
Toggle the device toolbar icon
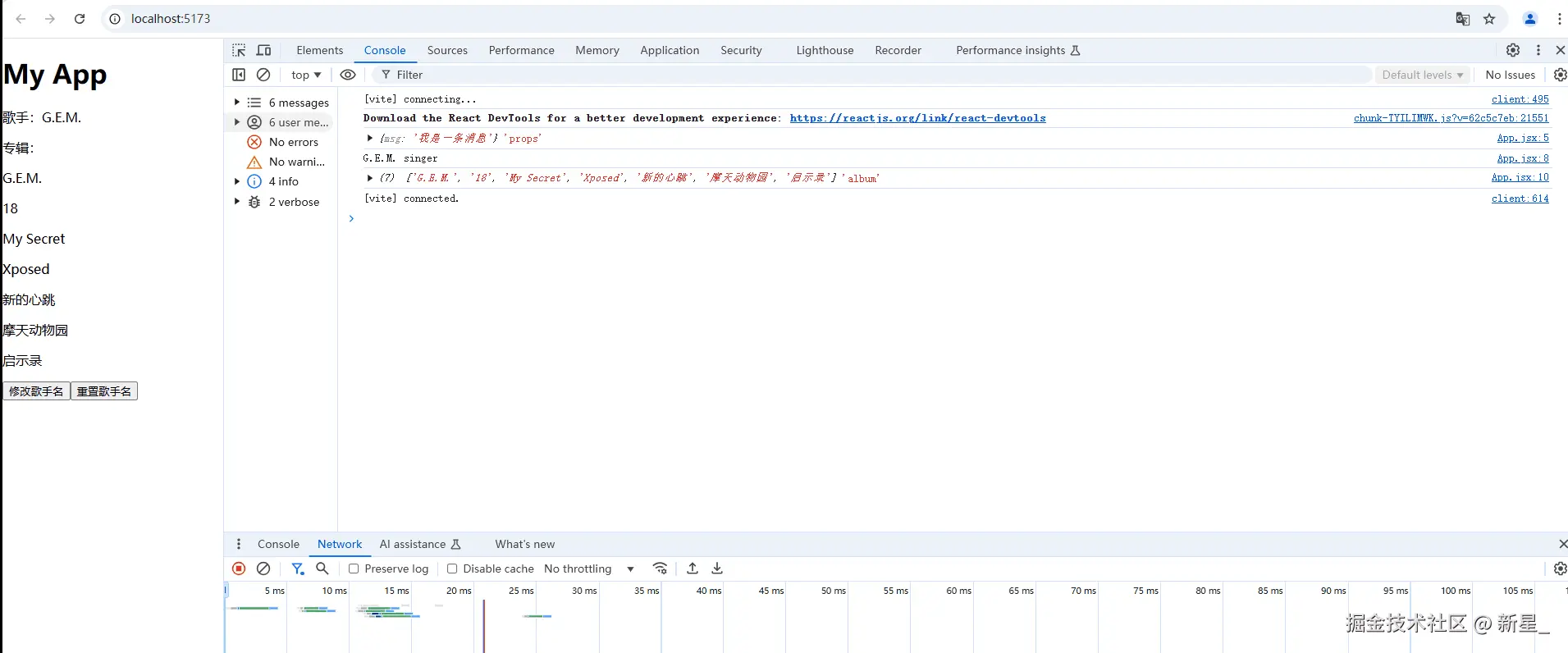tap(264, 50)
